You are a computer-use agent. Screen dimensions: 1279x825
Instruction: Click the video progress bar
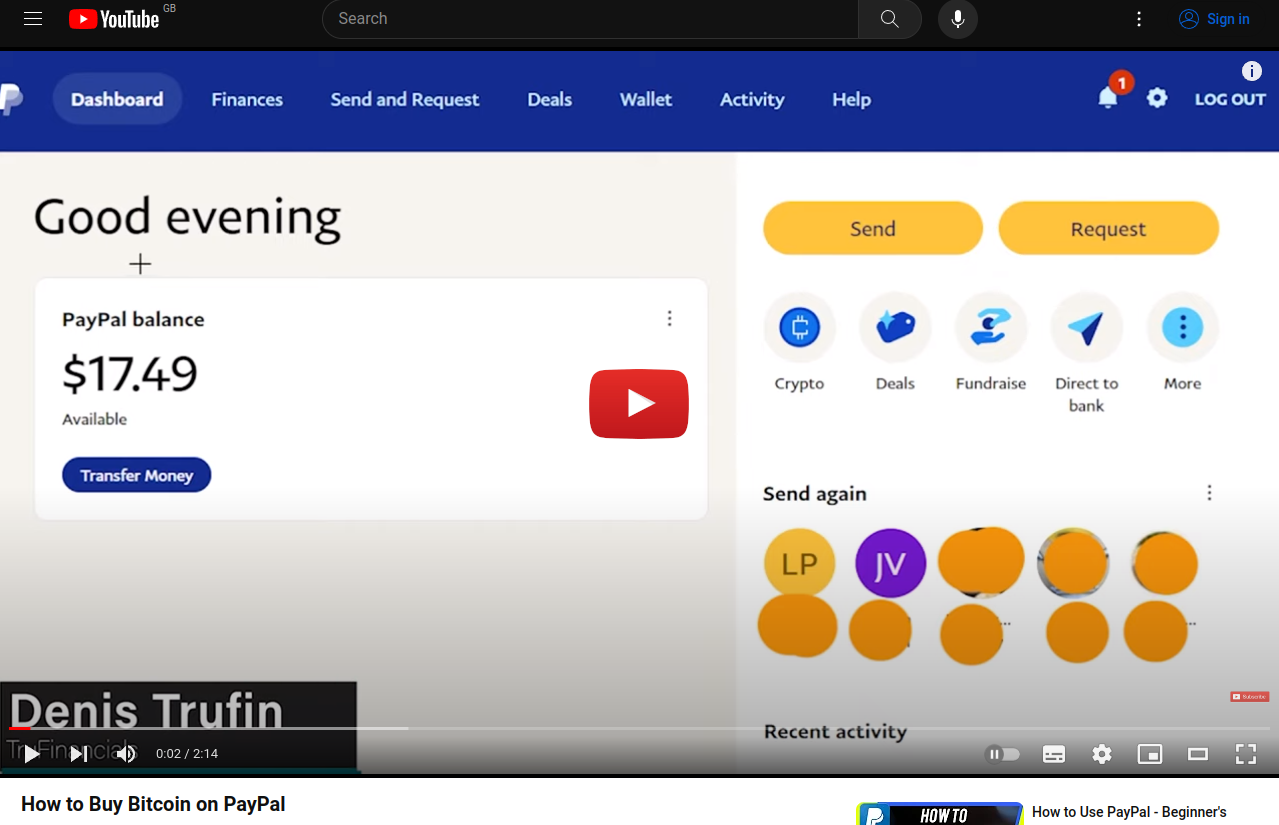point(640,728)
